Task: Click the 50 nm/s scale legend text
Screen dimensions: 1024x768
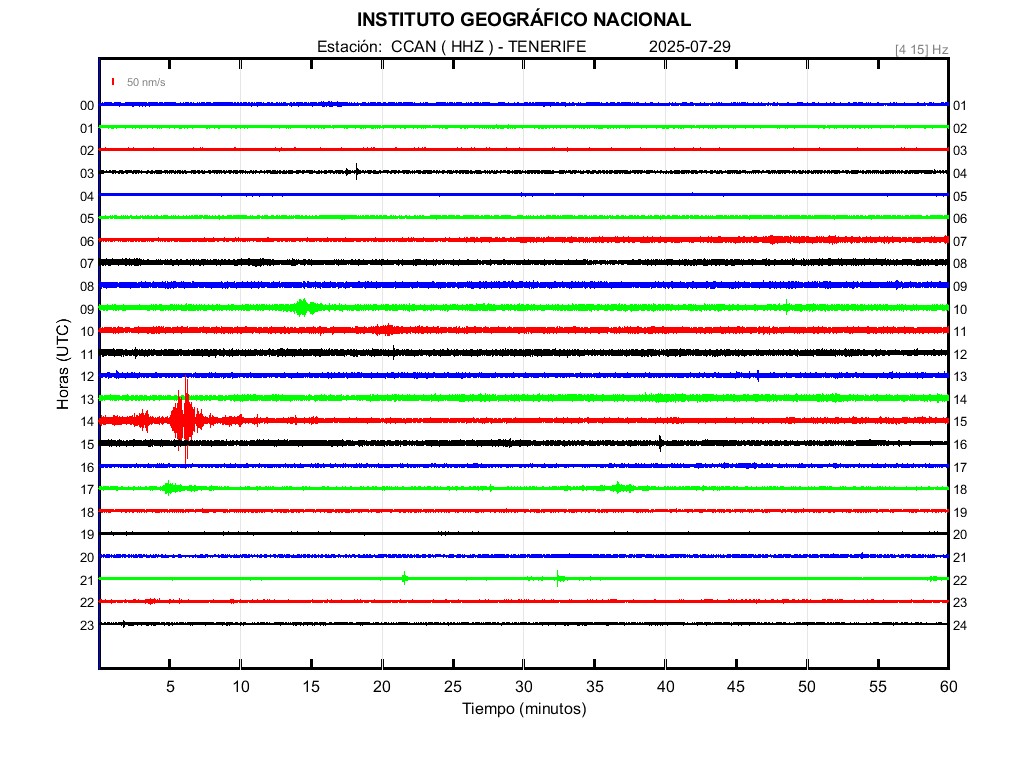Action: pyautogui.click(x=146, y=82)
